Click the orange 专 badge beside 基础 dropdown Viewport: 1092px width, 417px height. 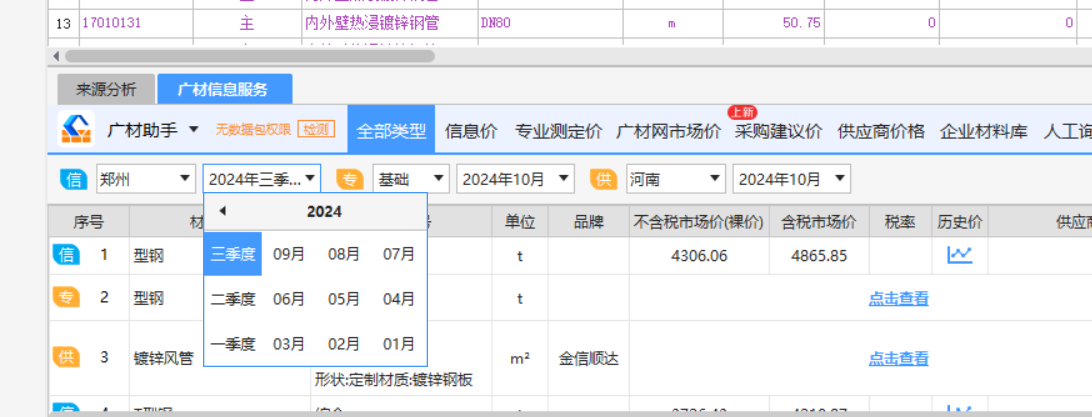pyautogui.click(x=350, y=180)
